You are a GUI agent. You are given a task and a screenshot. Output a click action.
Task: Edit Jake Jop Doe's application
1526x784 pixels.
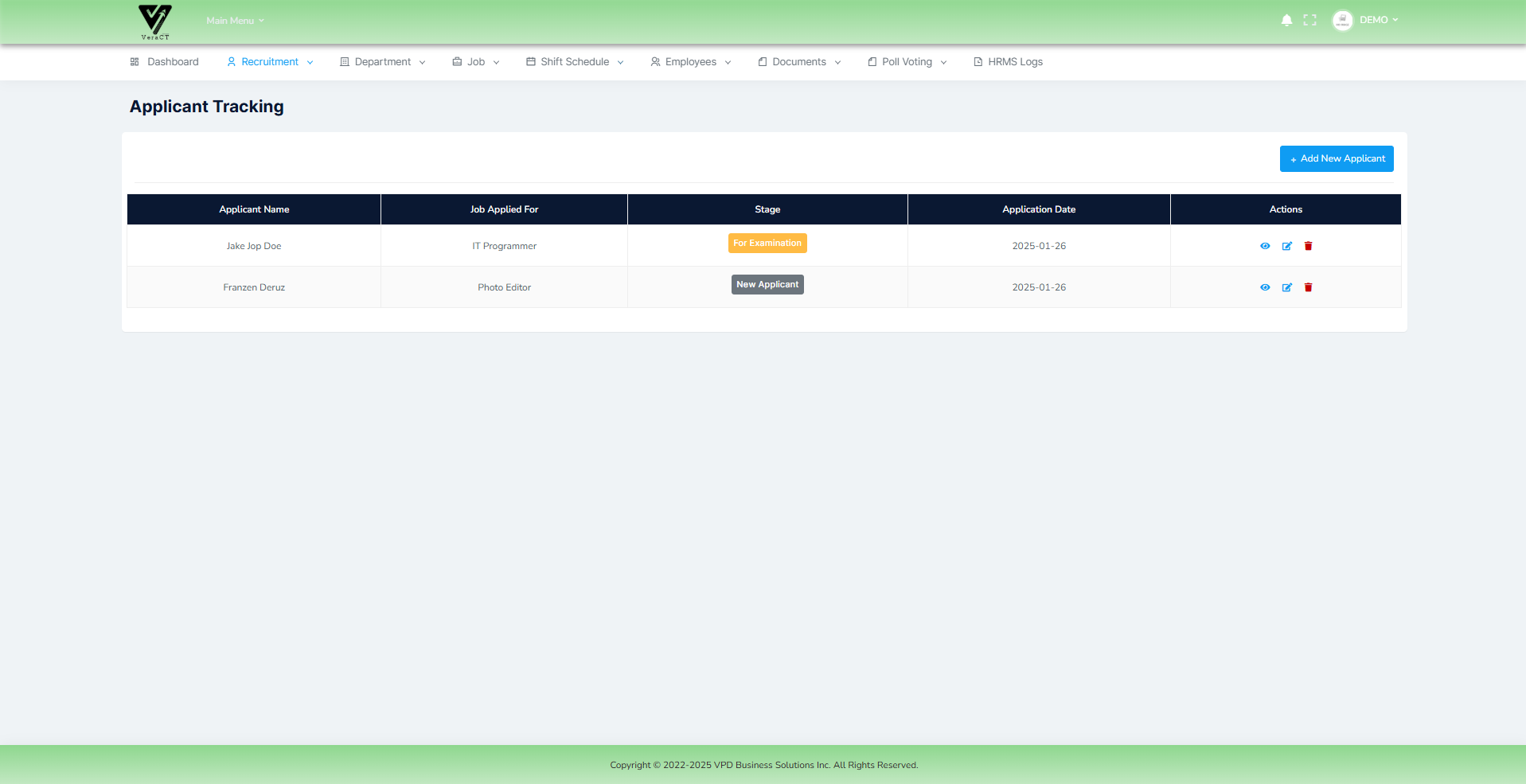click(x=1286, y=246)
